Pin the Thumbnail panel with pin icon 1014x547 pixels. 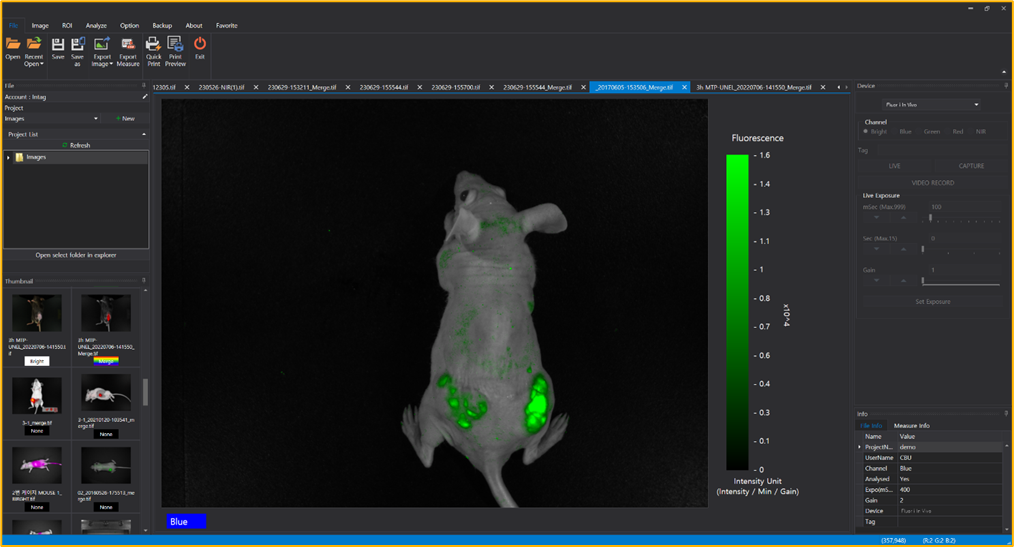(144, 281)
